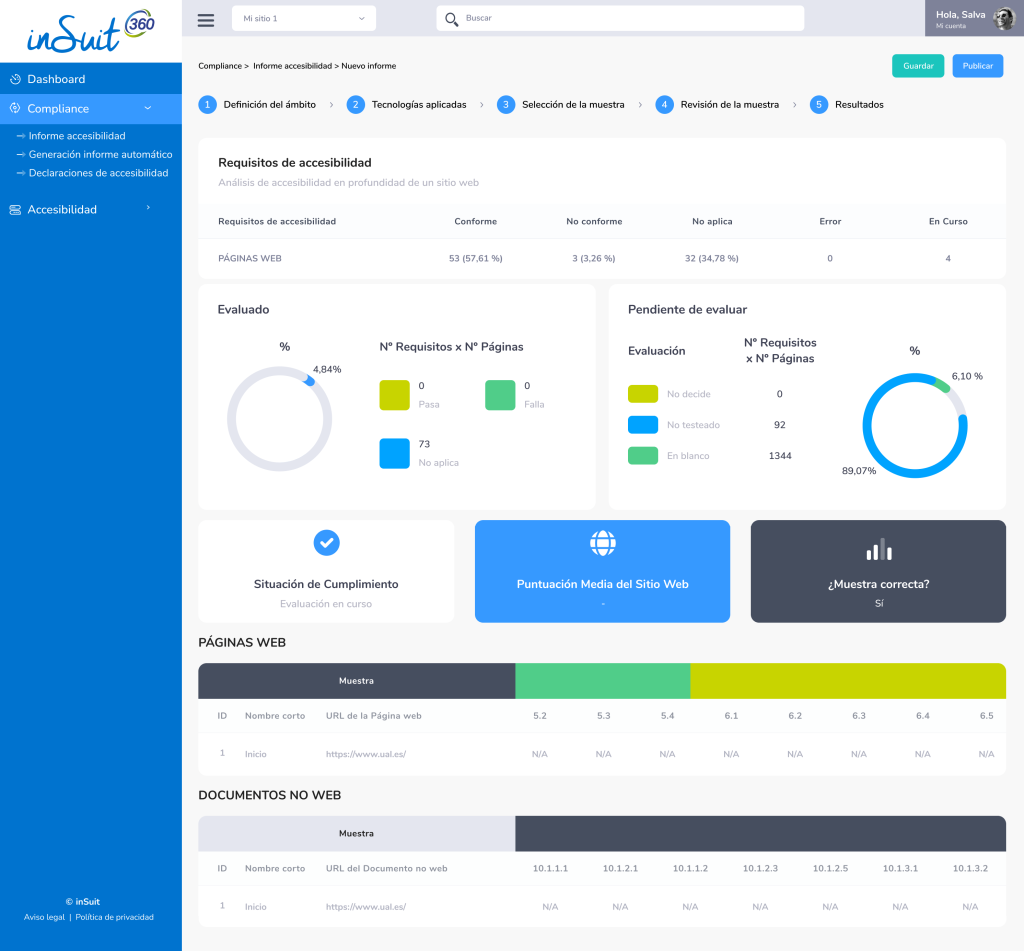Click the Guardar button

[x=917, y=63]
